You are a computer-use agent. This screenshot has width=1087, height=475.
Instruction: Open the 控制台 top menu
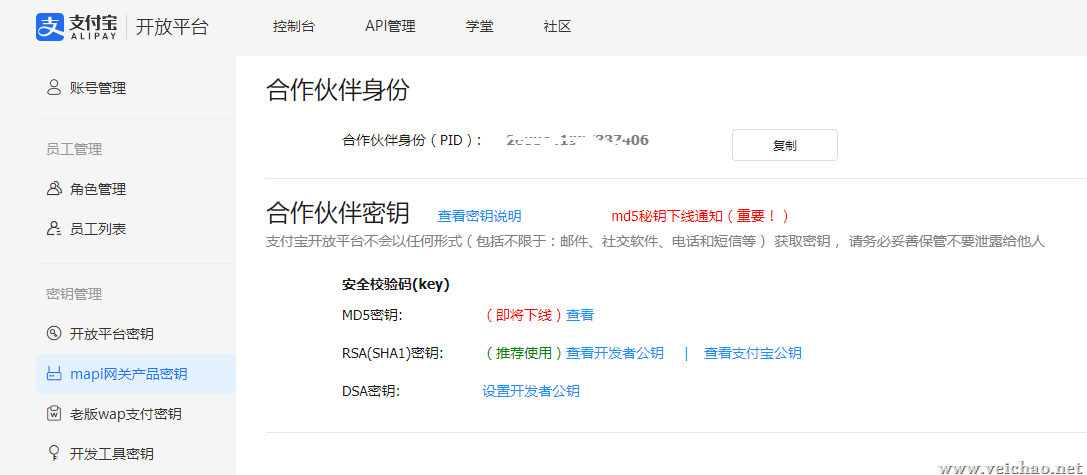[294, 27]
